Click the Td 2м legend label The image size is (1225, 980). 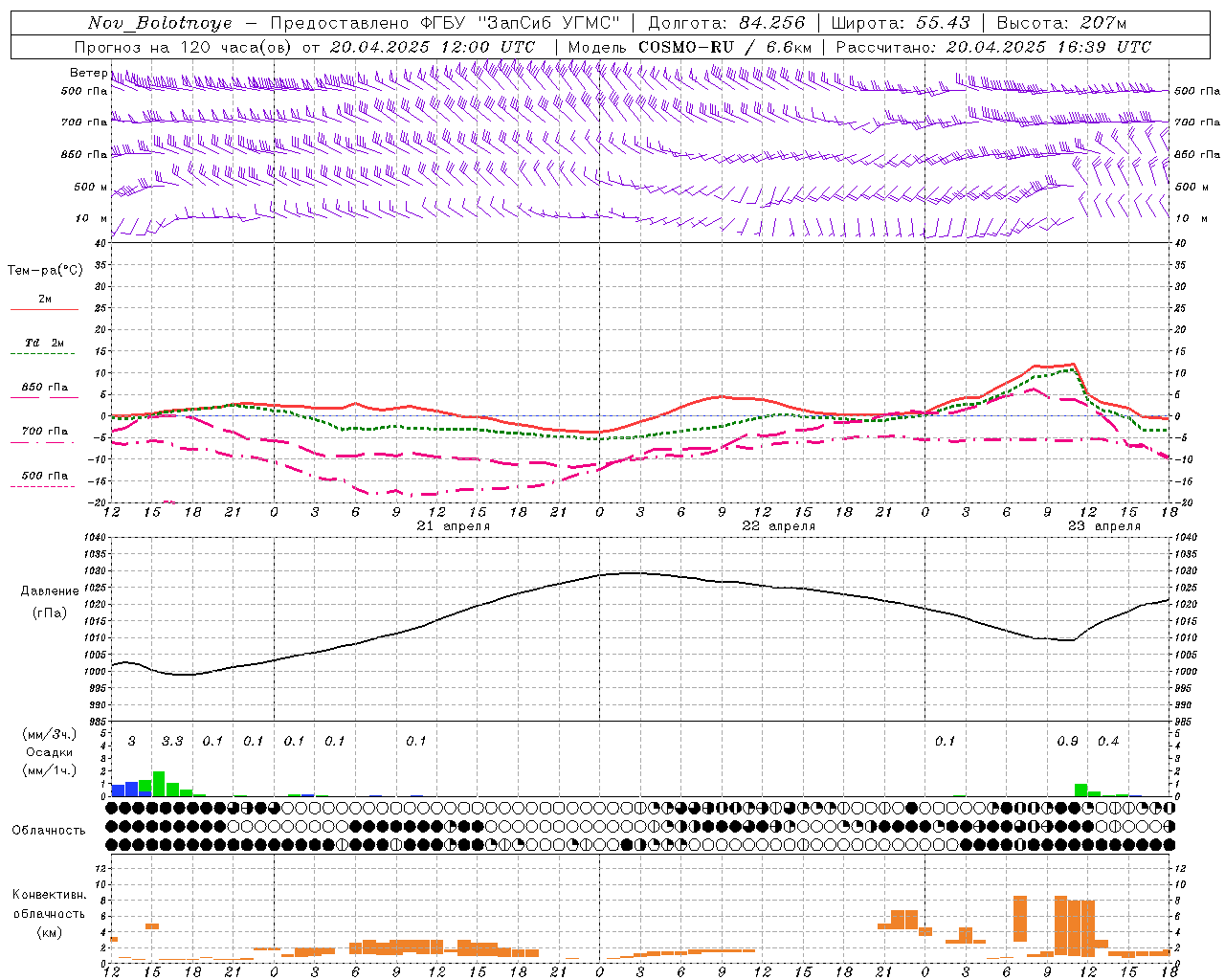(45, 343)
